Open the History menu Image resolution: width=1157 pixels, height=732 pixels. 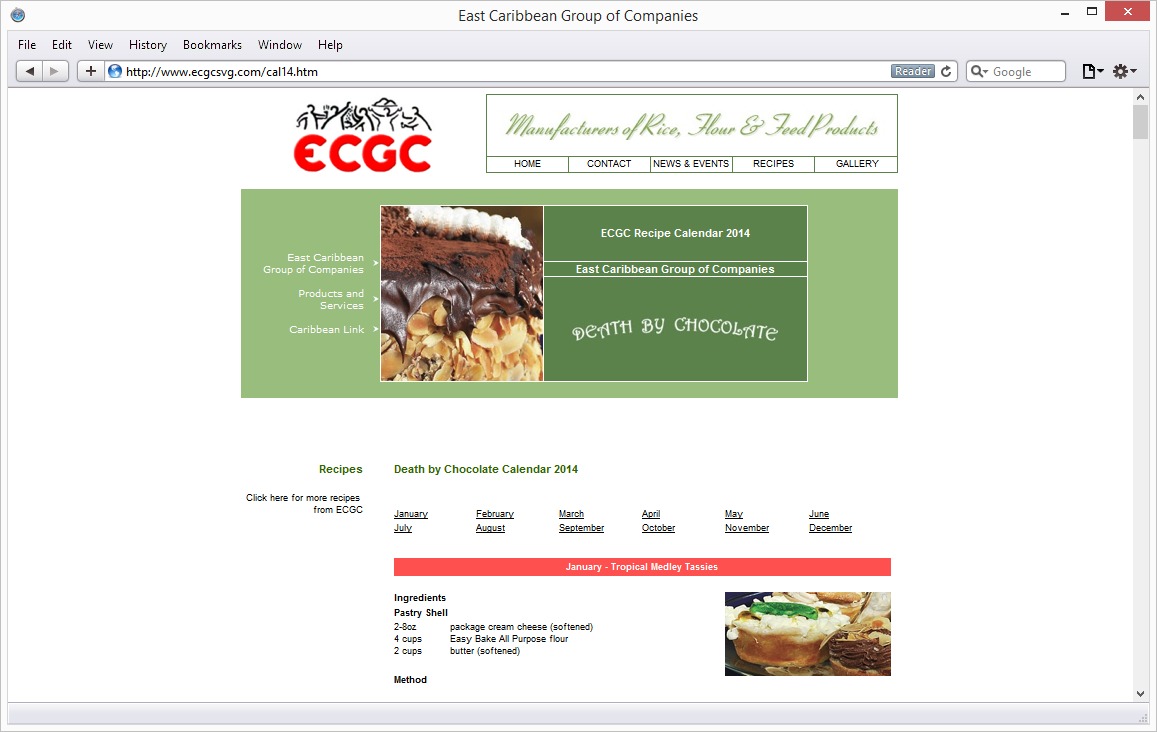(148, 45)
